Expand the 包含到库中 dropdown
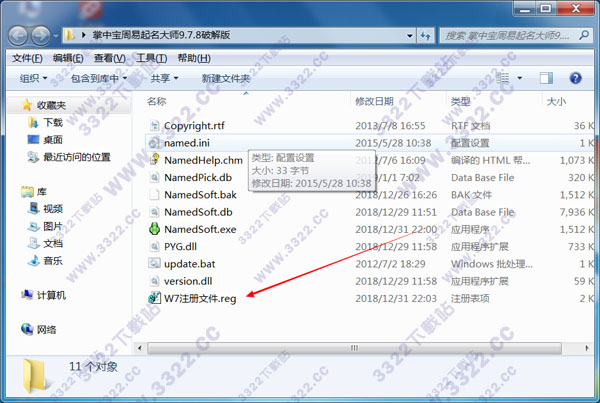This screenshot has width=600, height=403. click(99, 78)
